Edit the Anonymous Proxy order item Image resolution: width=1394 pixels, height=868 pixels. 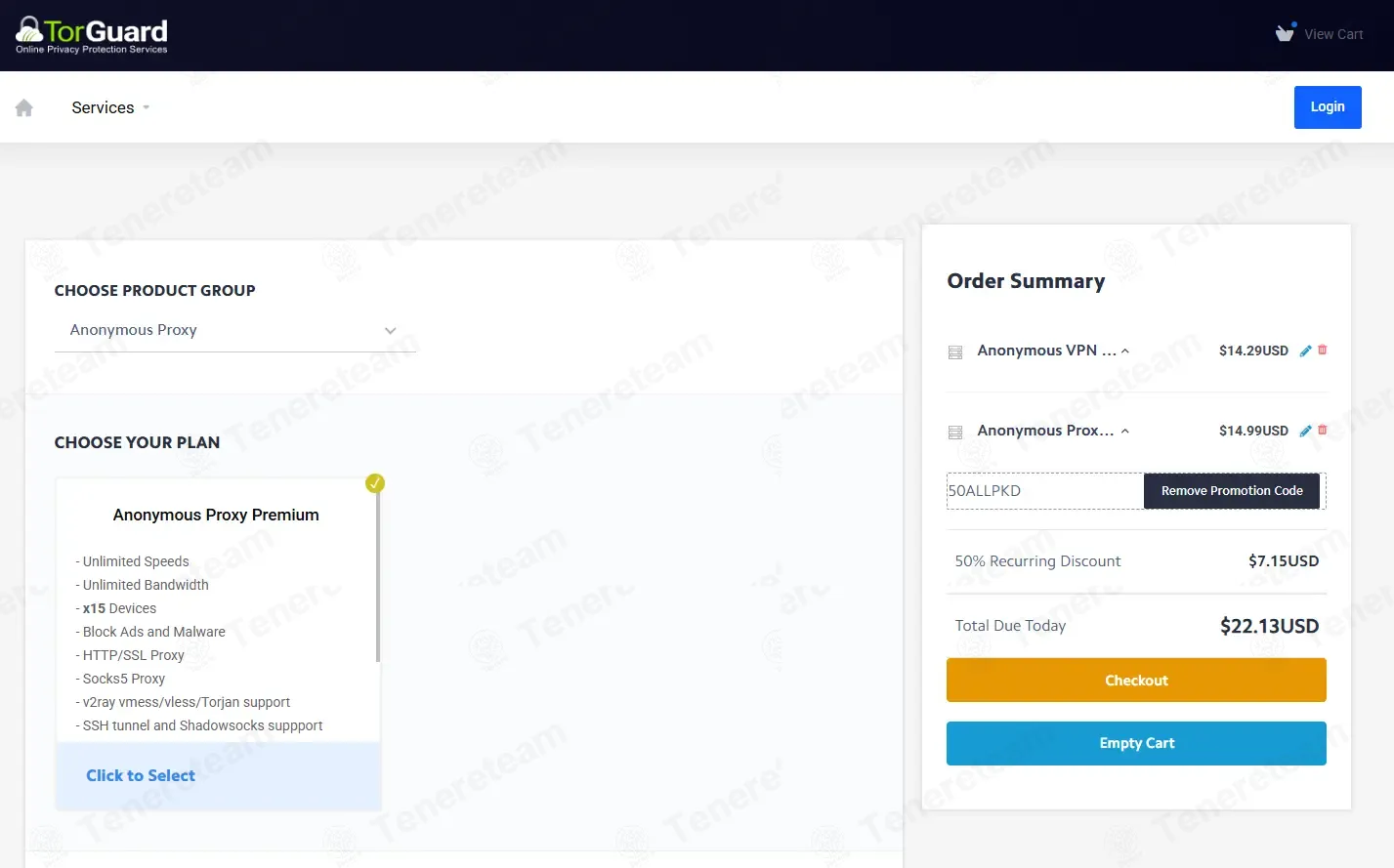pos(1305,431)
